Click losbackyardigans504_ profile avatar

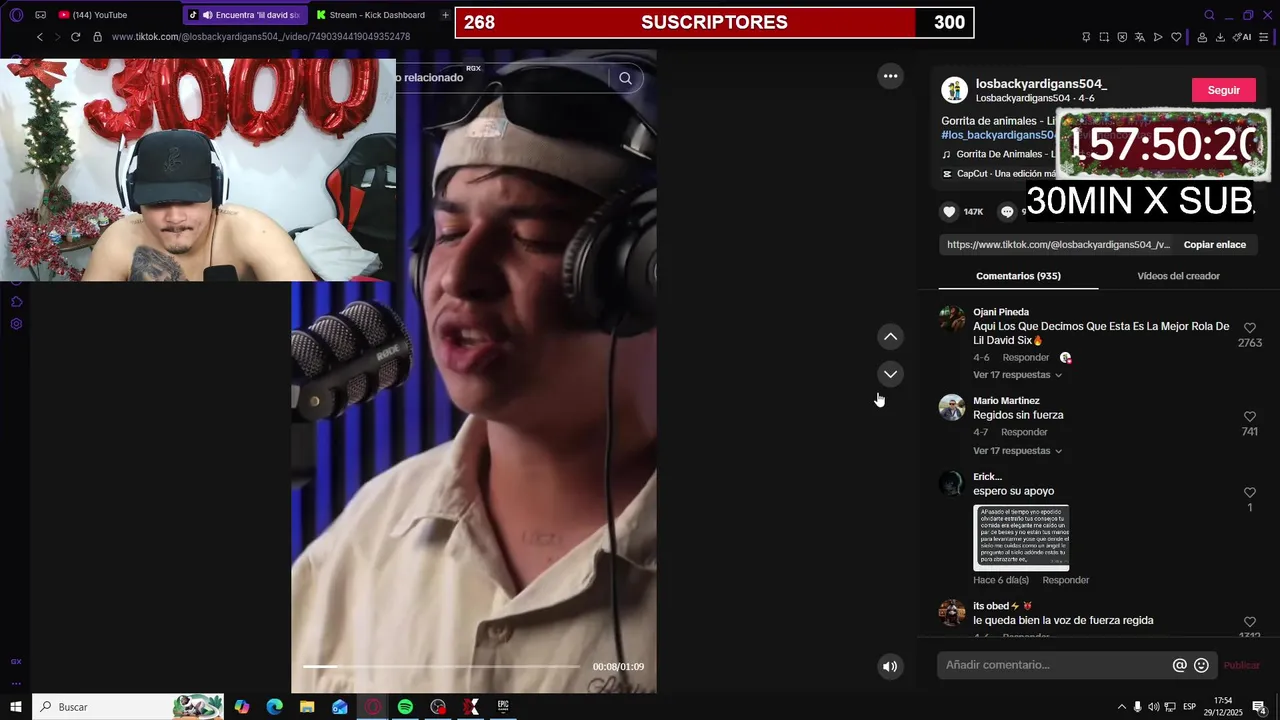point(954,90)
